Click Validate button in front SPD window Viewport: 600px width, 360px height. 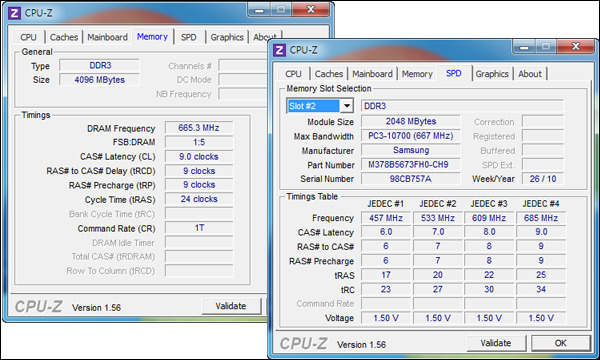pos(496,343)
